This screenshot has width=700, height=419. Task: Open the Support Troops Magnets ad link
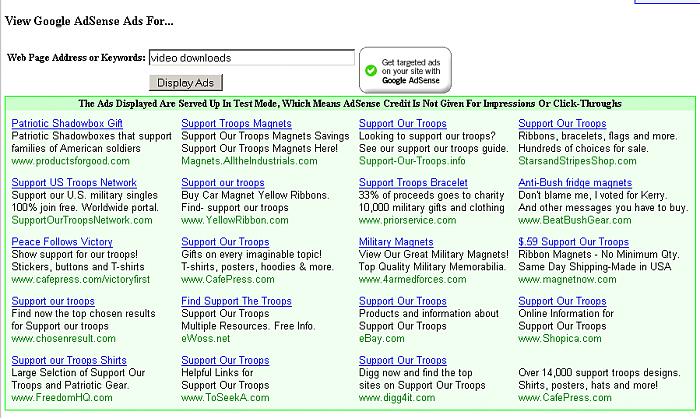(236, 123)
